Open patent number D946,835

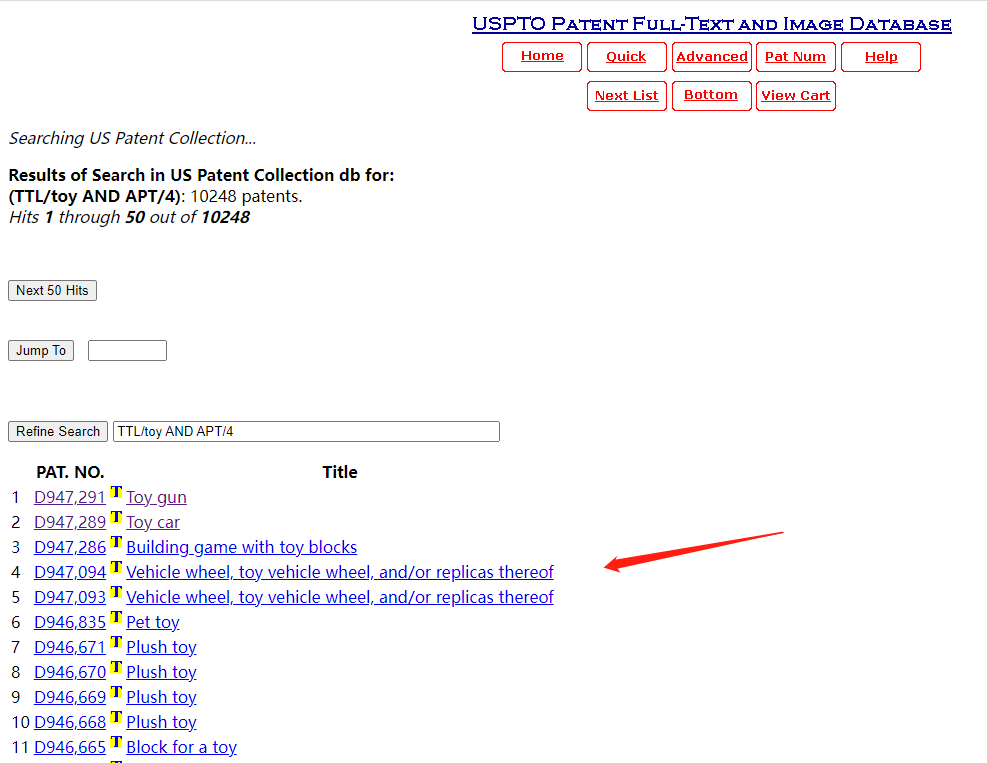(x=70, y=623)
